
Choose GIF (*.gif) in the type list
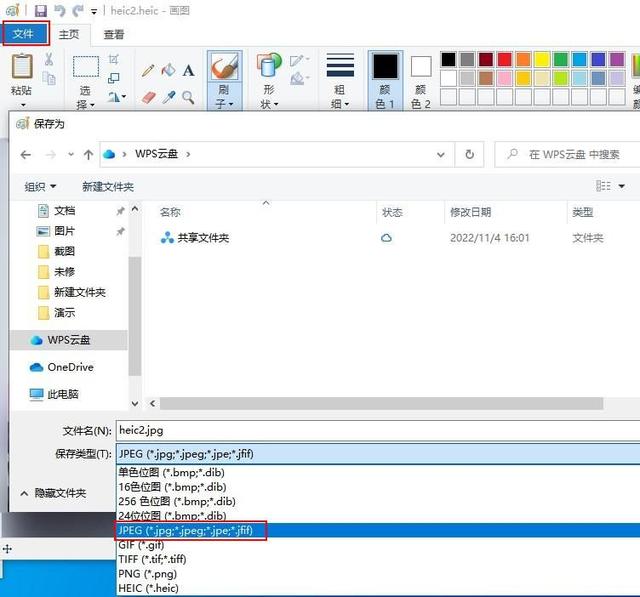pos(378,545)
